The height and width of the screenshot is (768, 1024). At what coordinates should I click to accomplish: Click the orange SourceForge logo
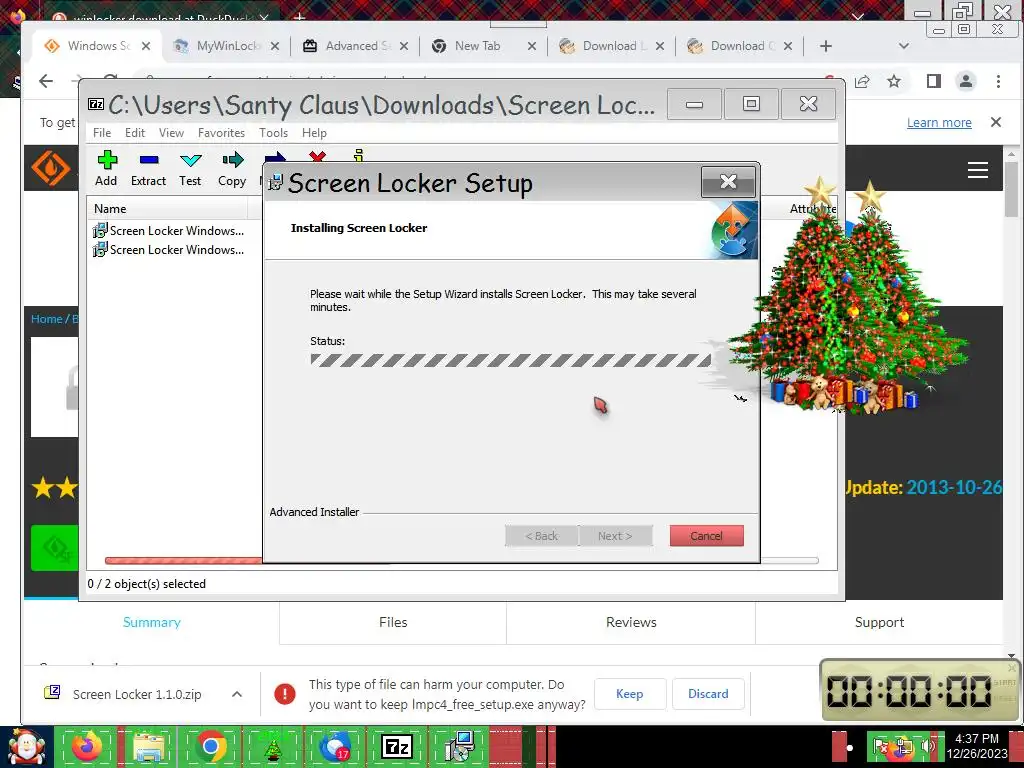(x=51, y=168)
